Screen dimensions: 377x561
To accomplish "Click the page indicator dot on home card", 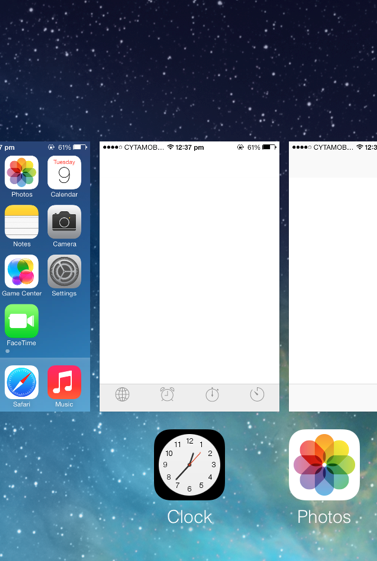I will click(8, 351).
